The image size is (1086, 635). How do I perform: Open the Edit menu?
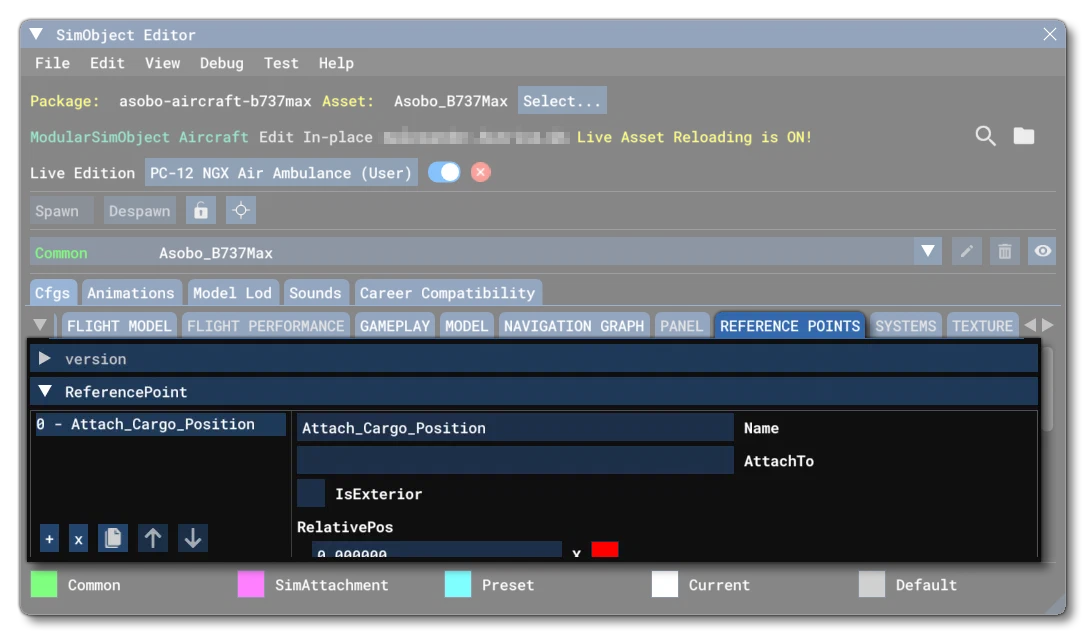point(107,63)
